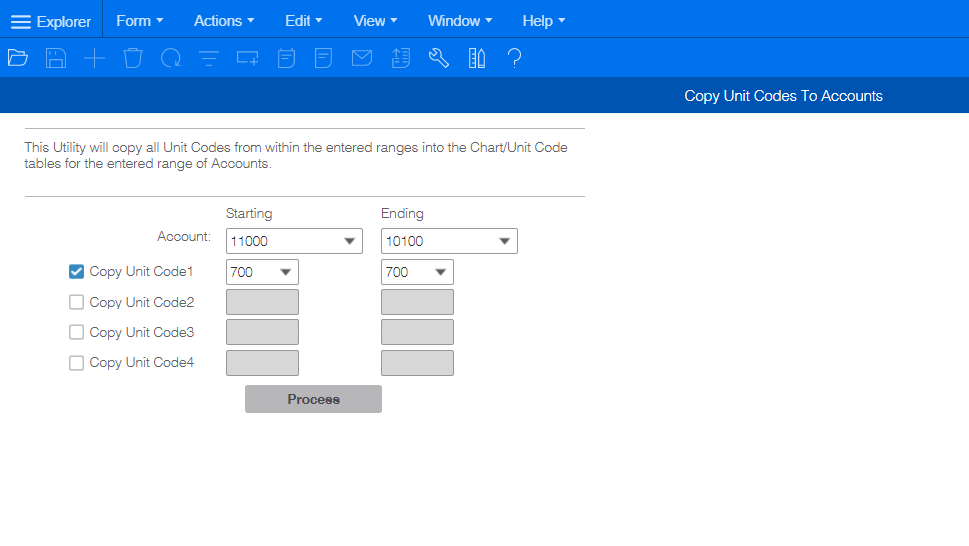
Task: Open the Actions menu
Action: 224,21
